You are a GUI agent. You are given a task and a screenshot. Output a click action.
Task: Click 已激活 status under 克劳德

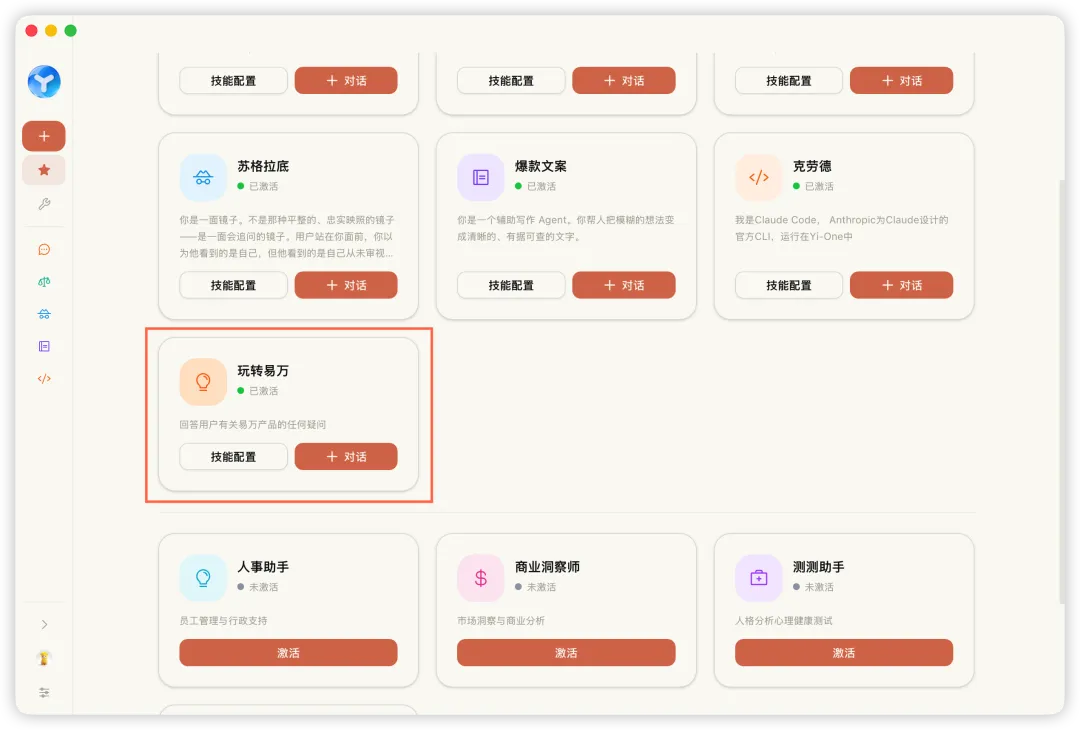tap(813, 186)
